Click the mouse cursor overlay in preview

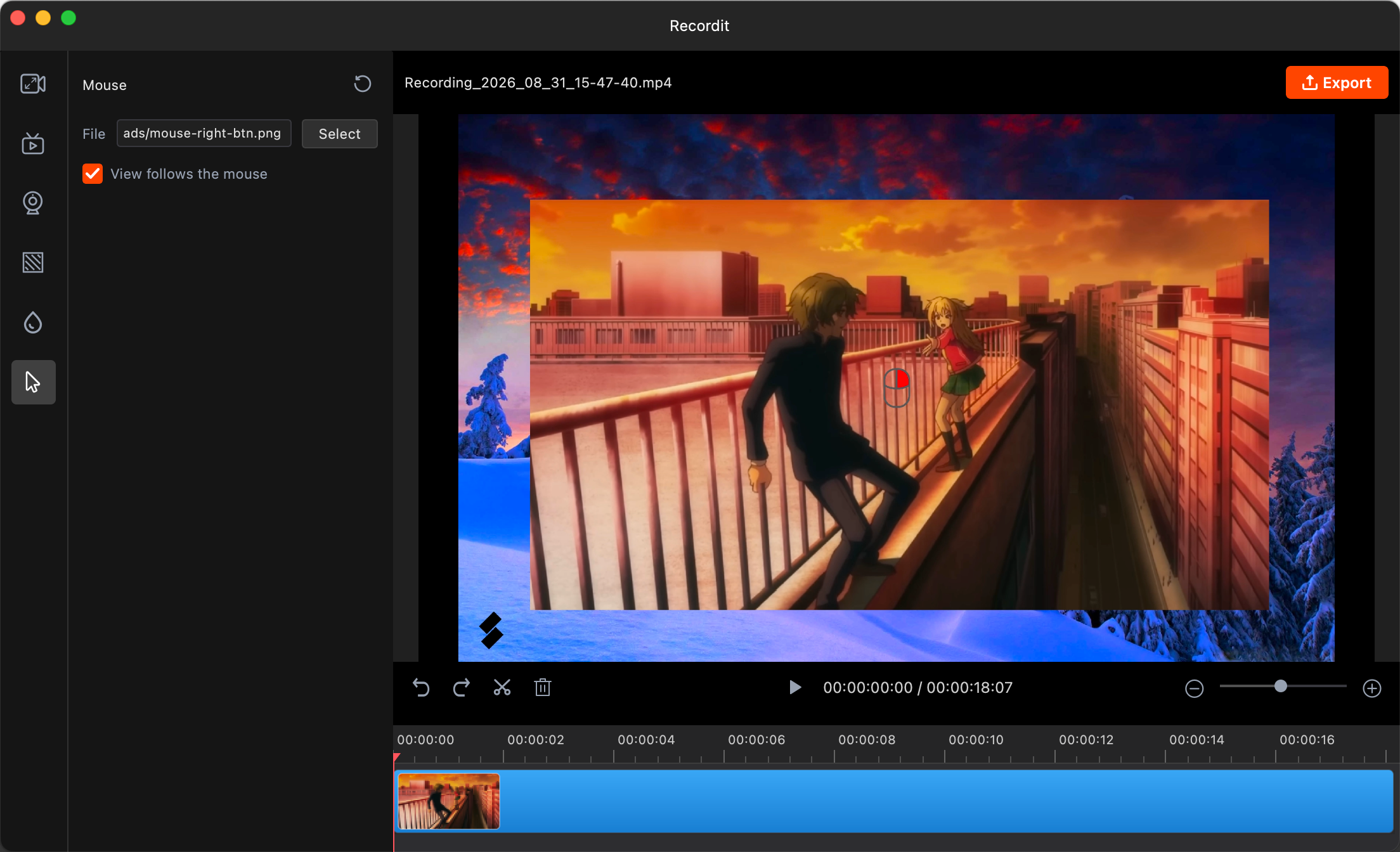[x=897, y=387]
